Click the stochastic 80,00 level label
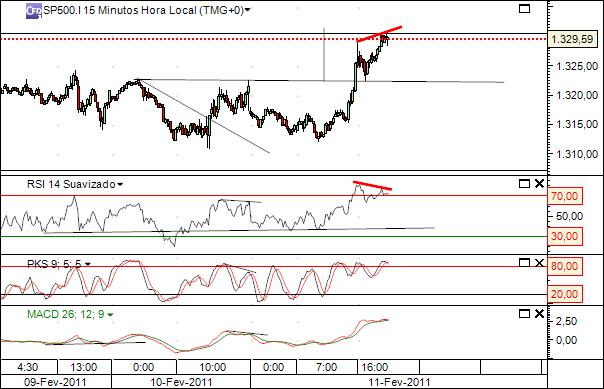 [x=565, y=267]
